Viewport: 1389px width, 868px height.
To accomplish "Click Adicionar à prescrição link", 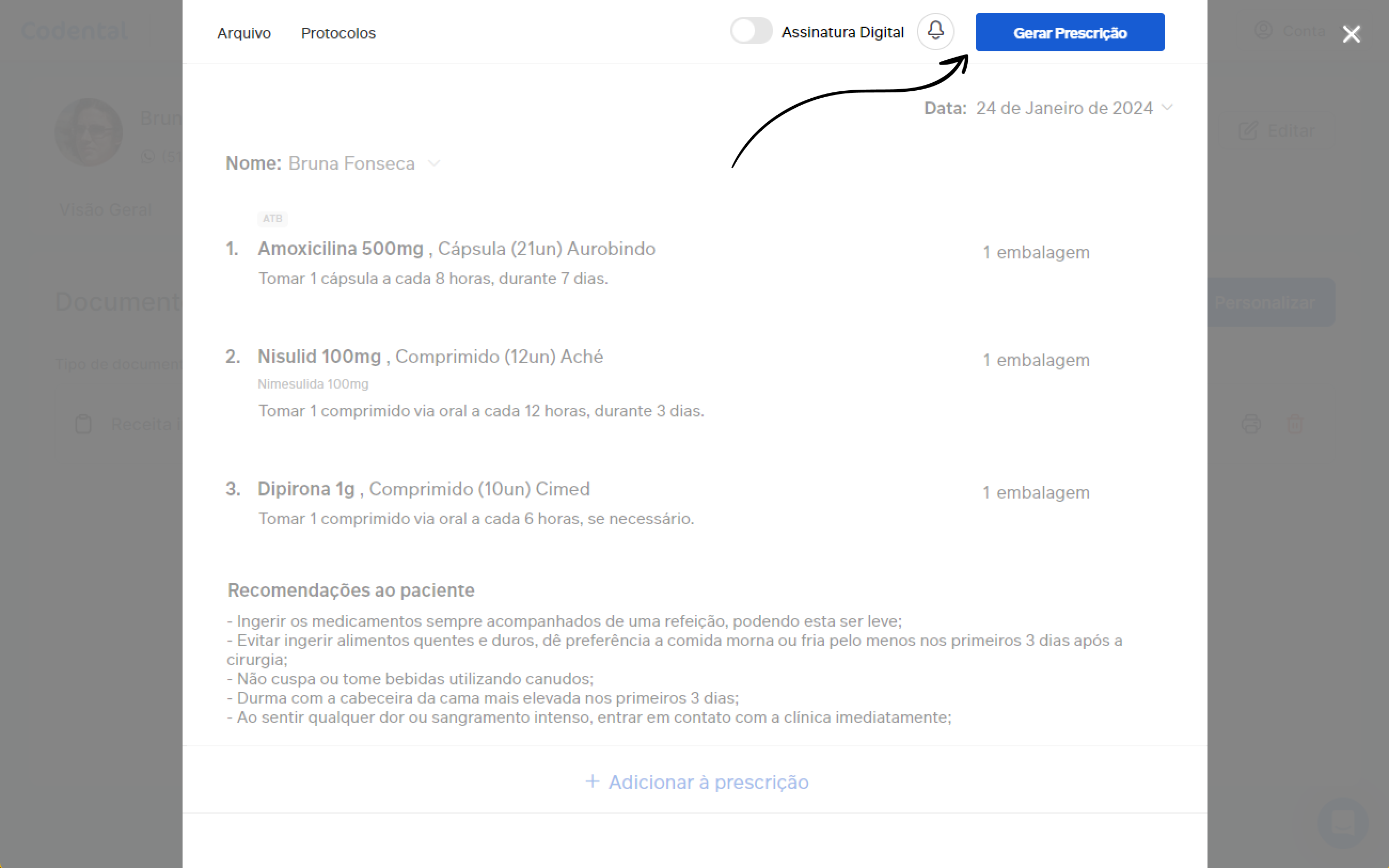I will [x=708, y=782].
